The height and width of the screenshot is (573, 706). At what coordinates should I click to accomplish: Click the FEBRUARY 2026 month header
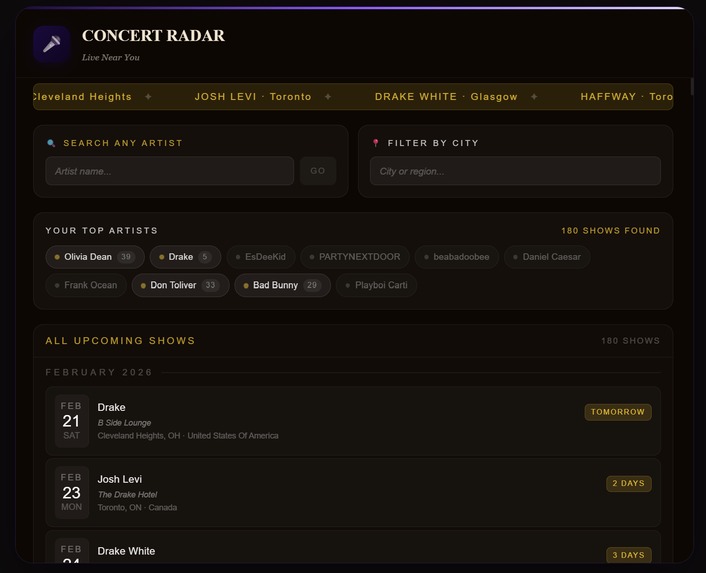(99, 372)
